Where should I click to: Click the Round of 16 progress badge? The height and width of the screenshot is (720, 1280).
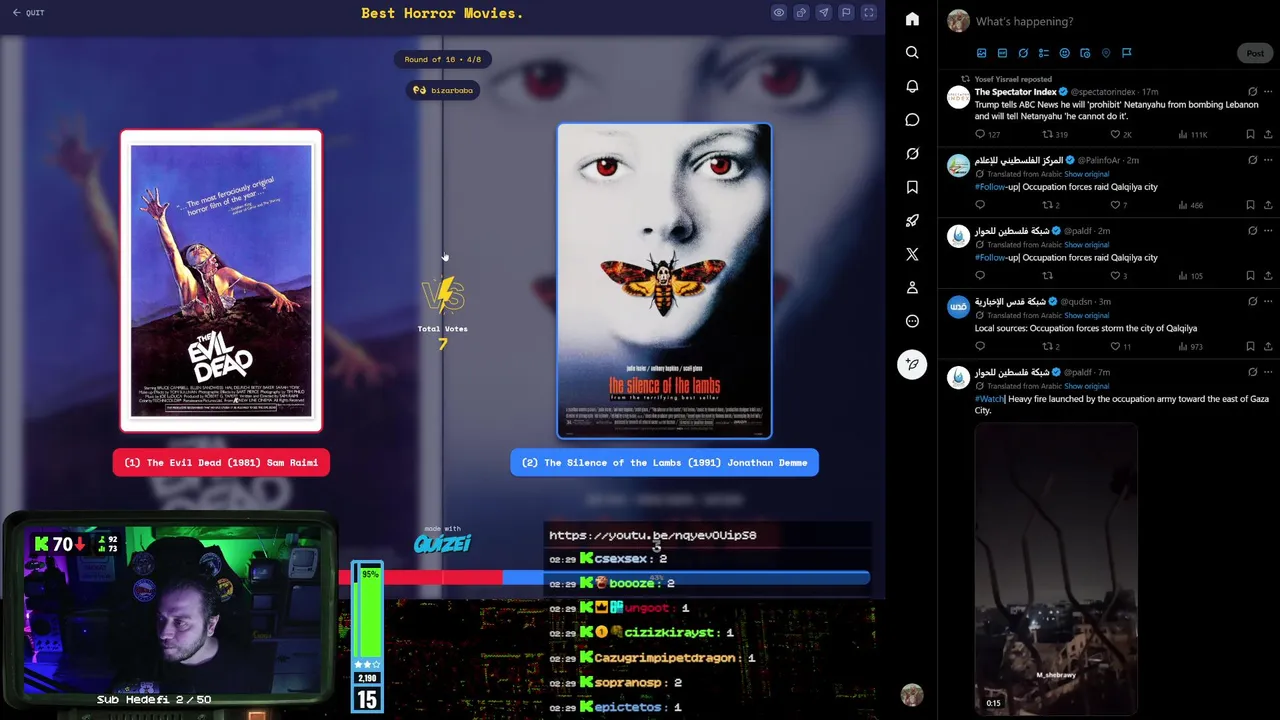(x=442, y=60)
